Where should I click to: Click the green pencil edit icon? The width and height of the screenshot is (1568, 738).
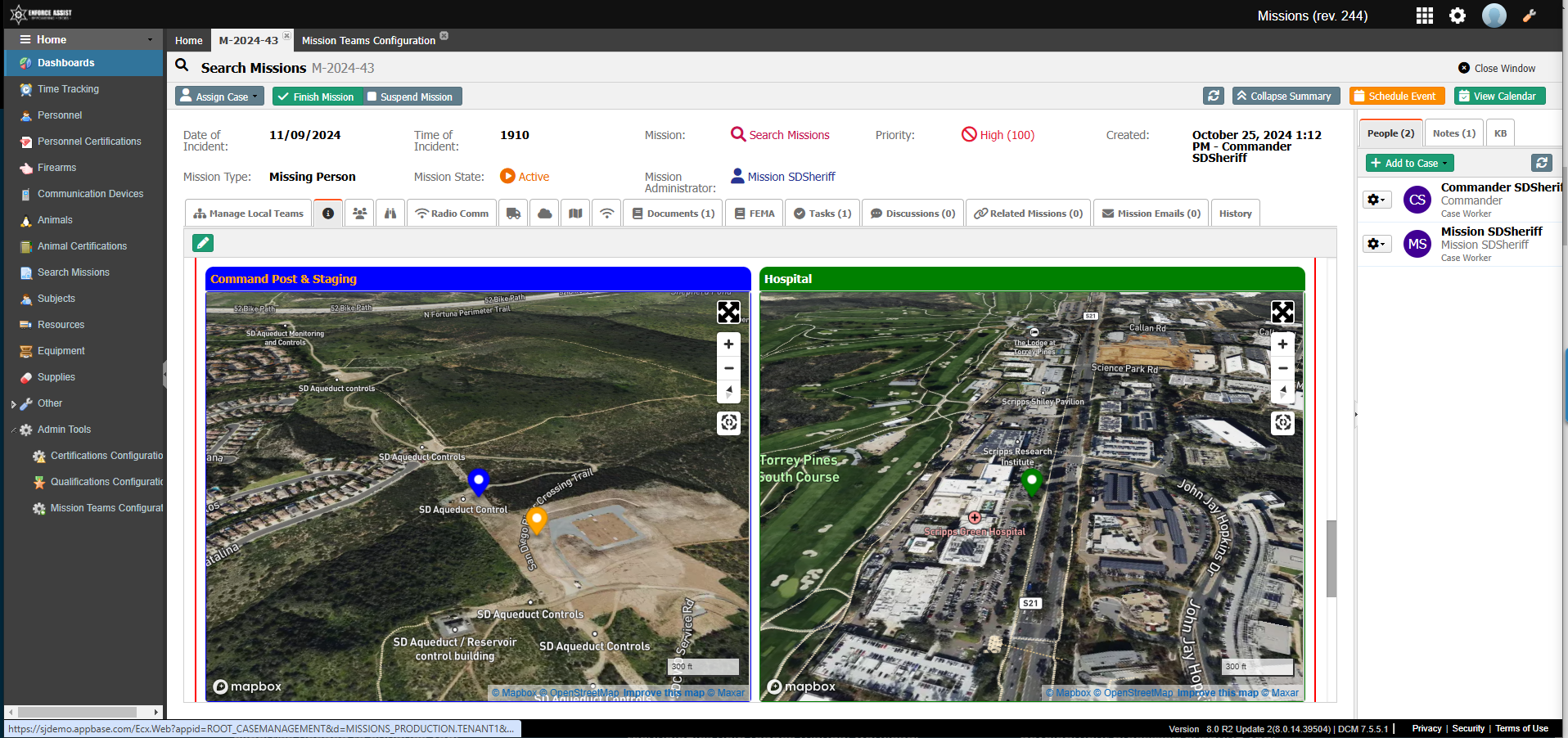[203, 243]
